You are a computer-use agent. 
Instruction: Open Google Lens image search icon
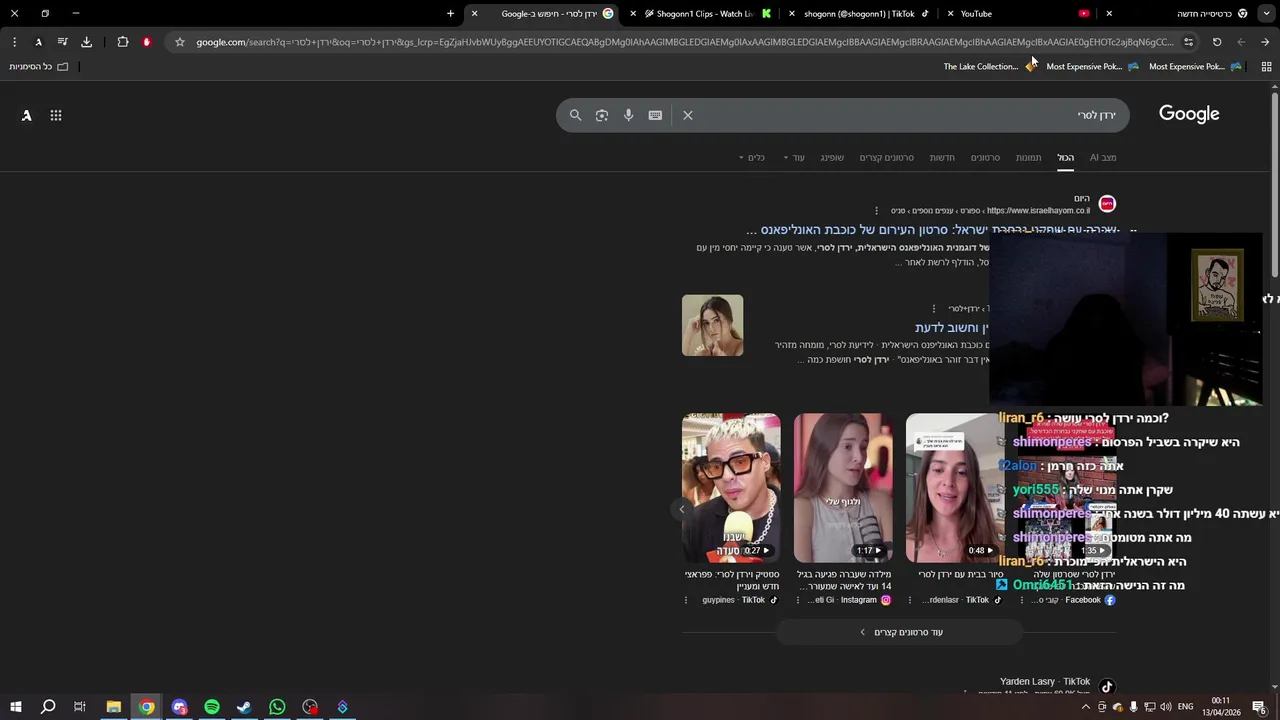pos(602,115)
